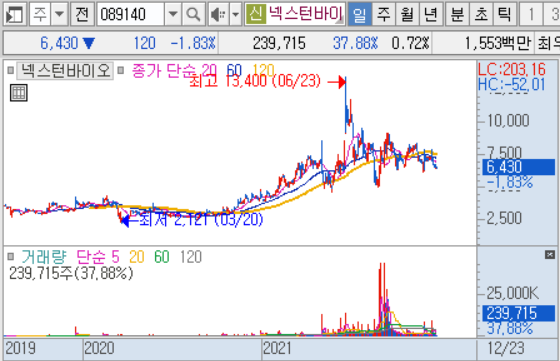This screenshot has height=361, width=560.
Task: Click the interval button labeled 1
Action: 531,14
